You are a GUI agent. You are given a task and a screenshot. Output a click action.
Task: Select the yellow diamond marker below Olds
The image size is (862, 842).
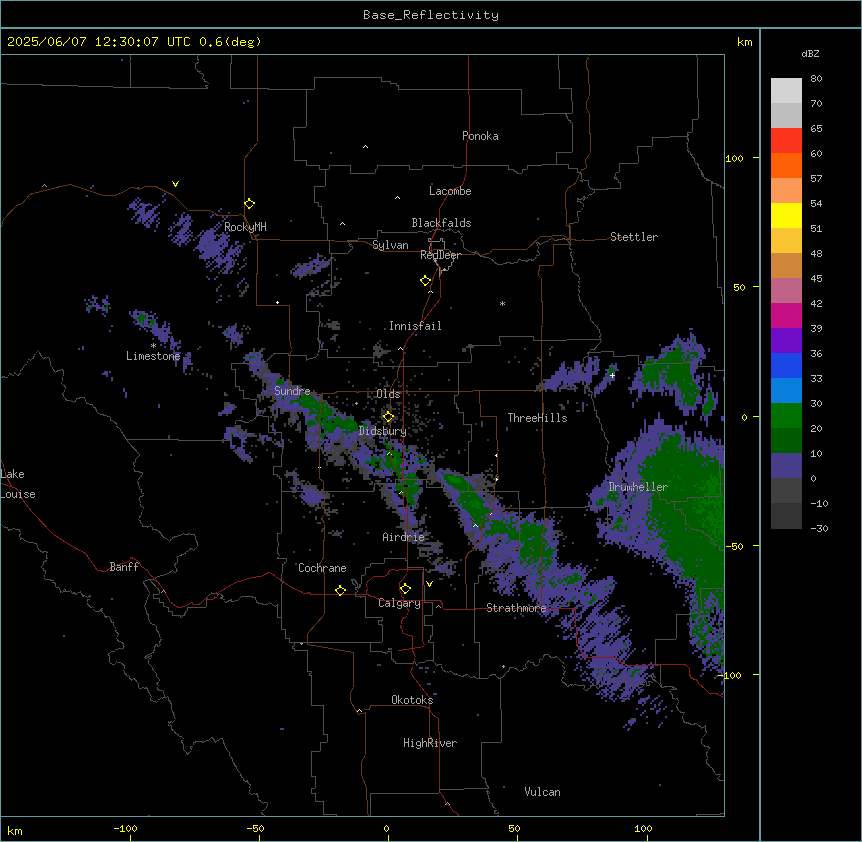pyautogui.click(x=389, y=417)
